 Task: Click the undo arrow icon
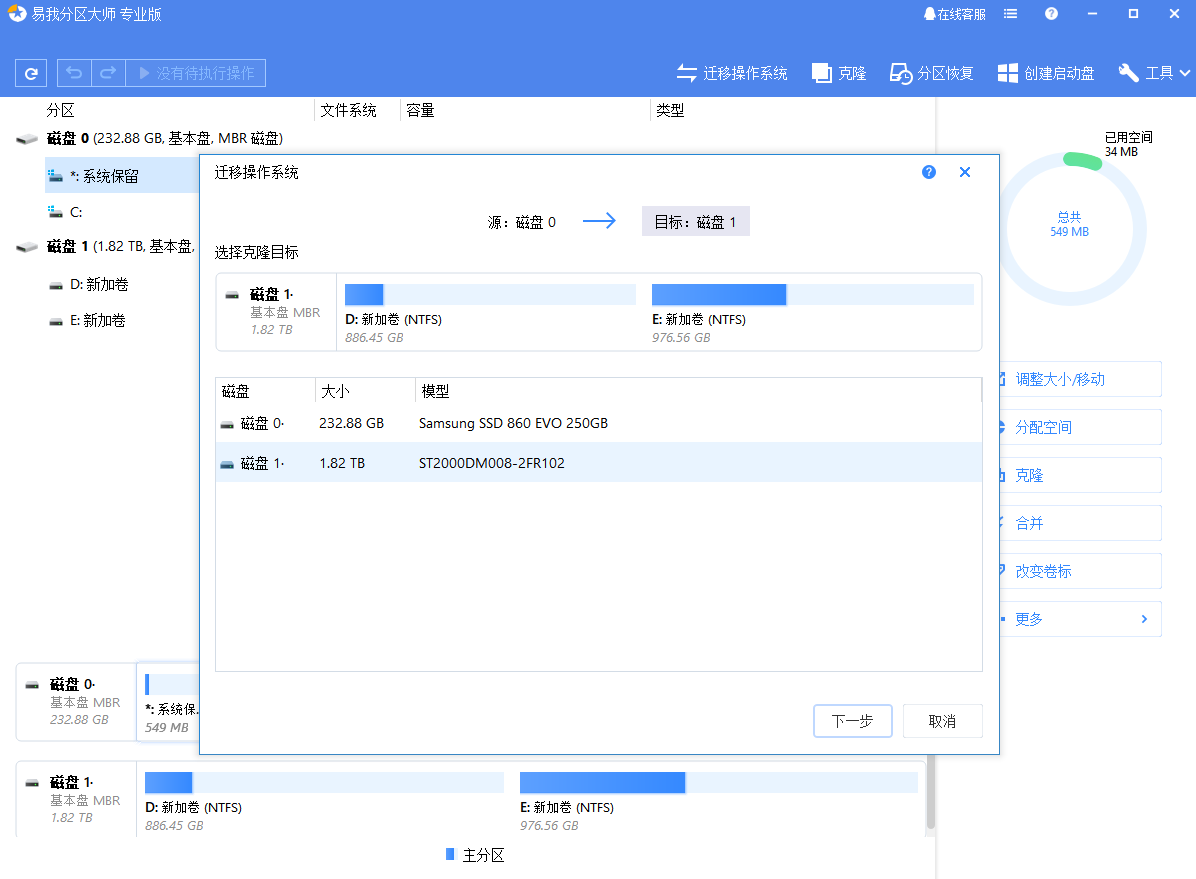coord(74,73)
